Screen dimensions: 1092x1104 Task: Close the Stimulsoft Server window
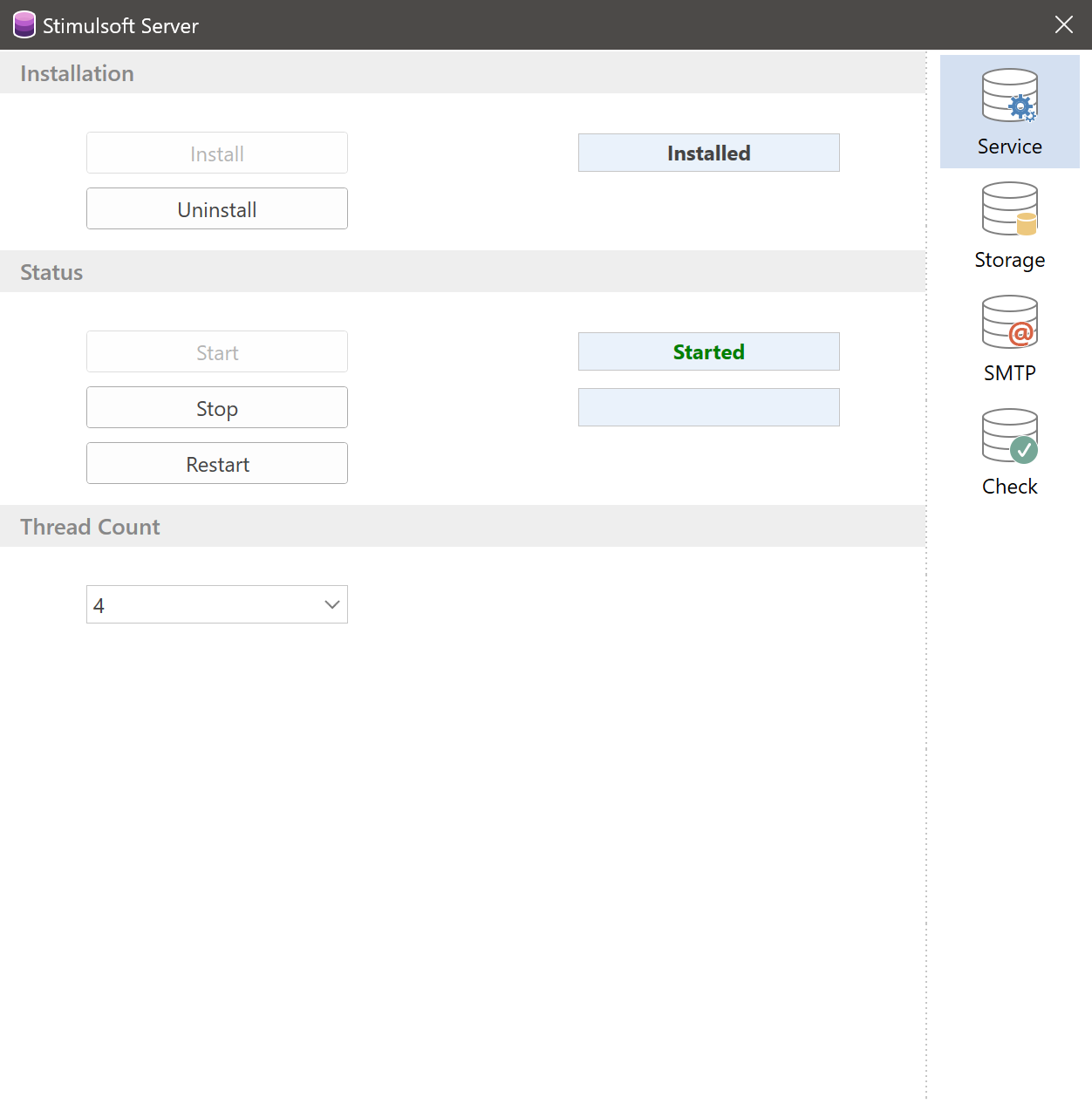tap(1063, 24)
